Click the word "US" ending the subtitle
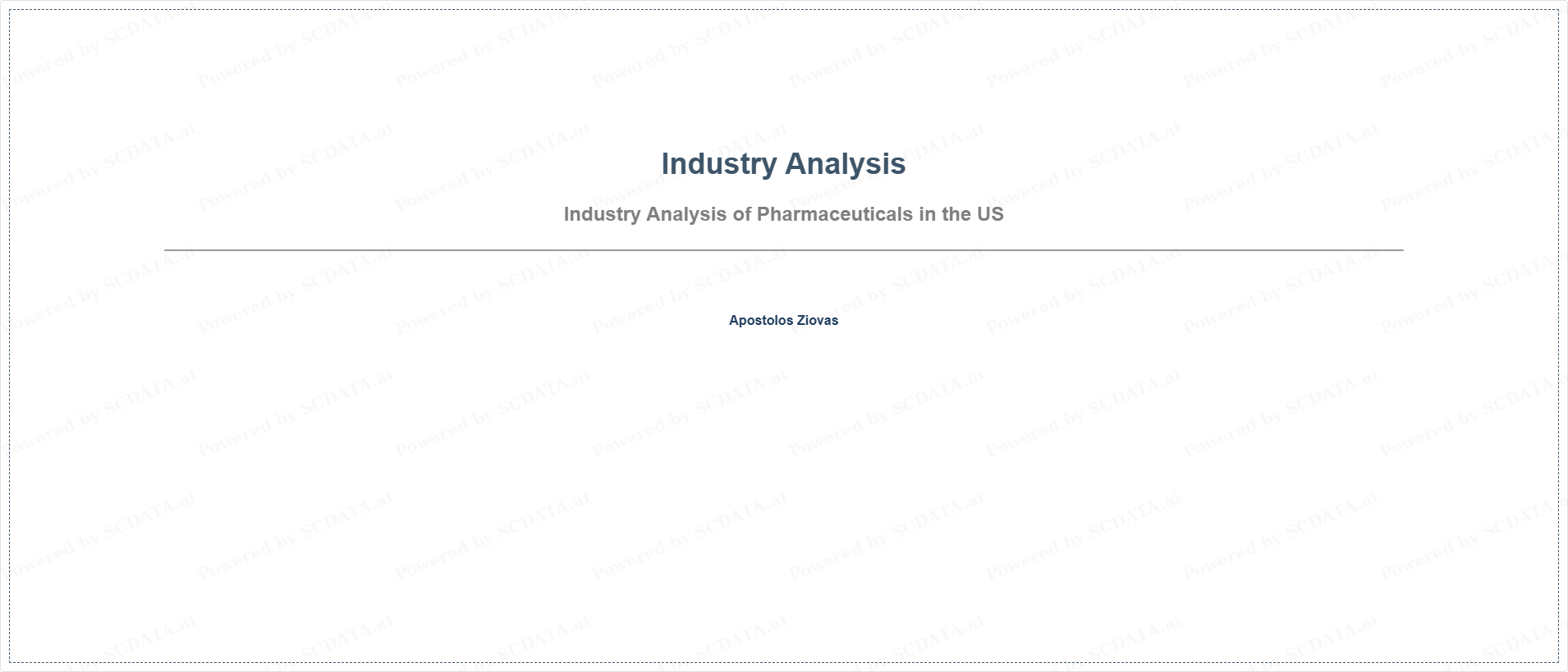1568x672 pixels. tap(989, 214)
